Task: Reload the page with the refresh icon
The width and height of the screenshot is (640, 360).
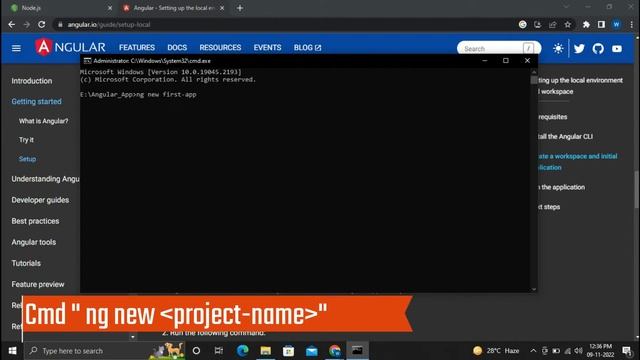Action: (x=42, y=24)
